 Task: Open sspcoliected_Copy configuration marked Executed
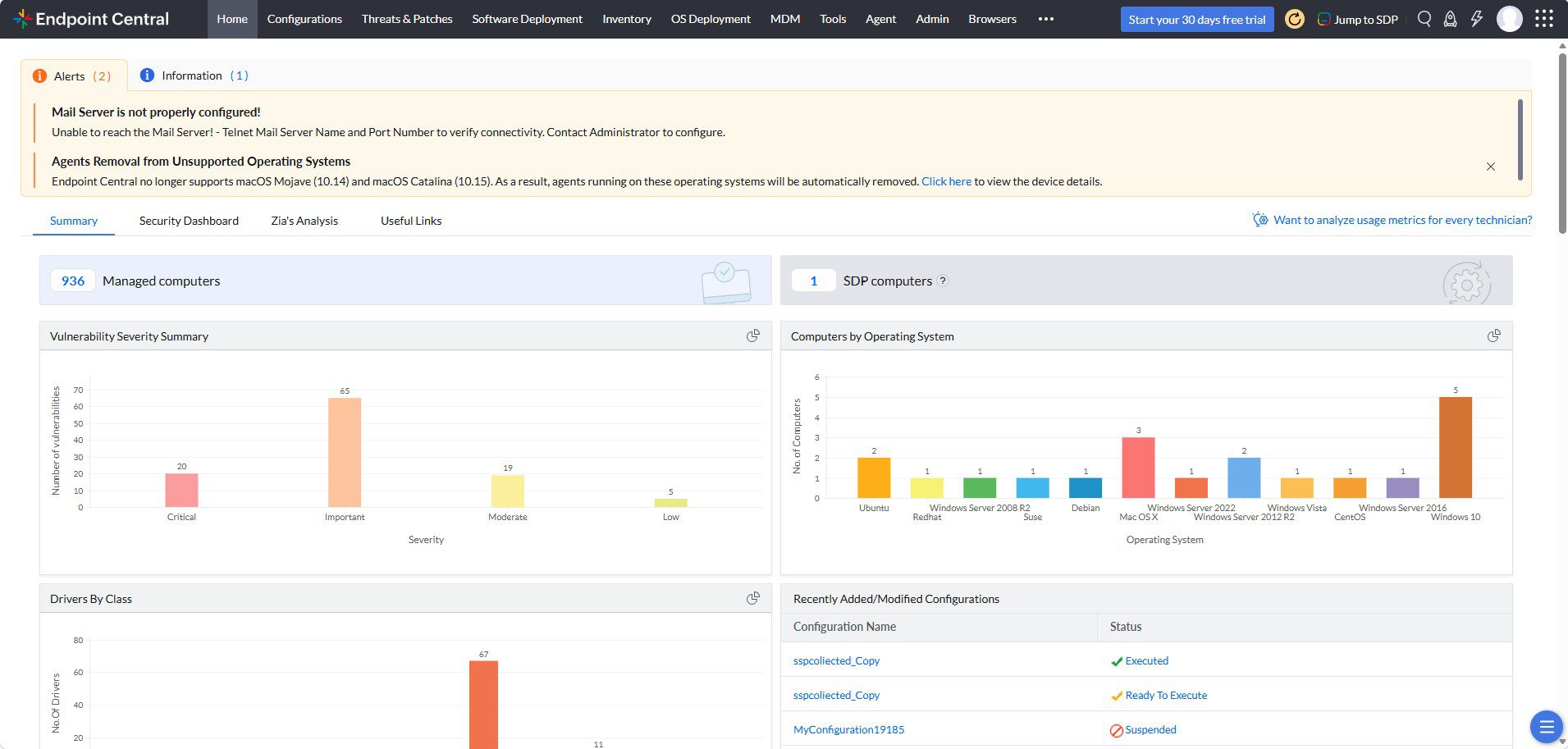(836, 660)
